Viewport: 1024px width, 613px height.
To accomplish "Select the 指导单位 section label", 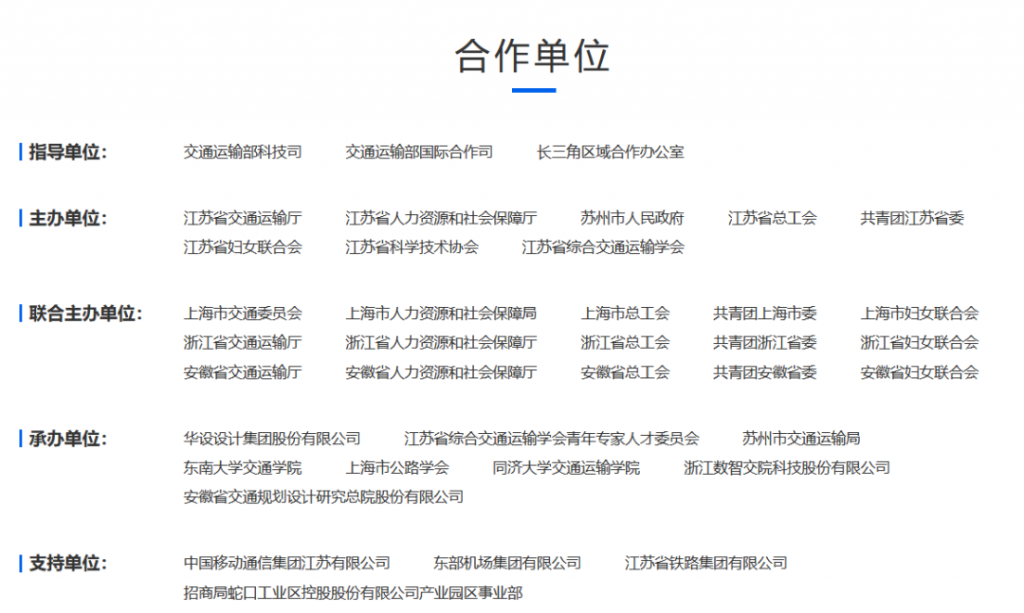I will tap(68, 152).
